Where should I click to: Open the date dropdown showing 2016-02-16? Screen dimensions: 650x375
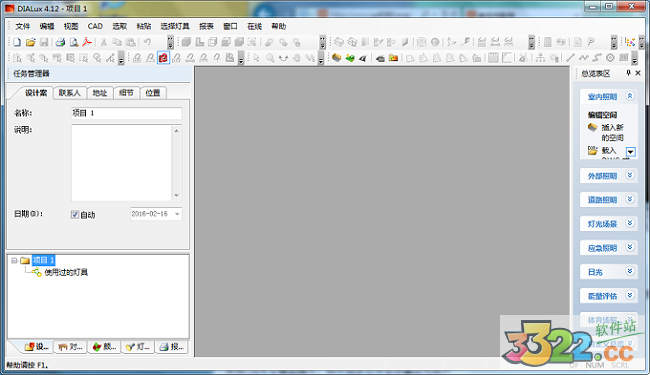point(177,214)
